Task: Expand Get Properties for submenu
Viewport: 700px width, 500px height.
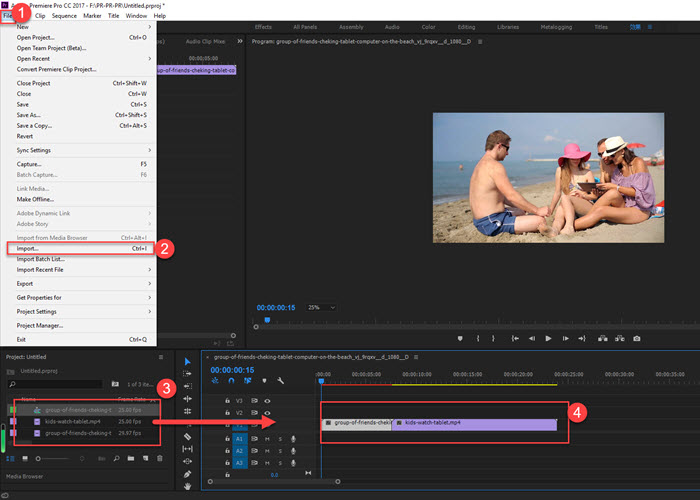Action: [x=80, y=297]
